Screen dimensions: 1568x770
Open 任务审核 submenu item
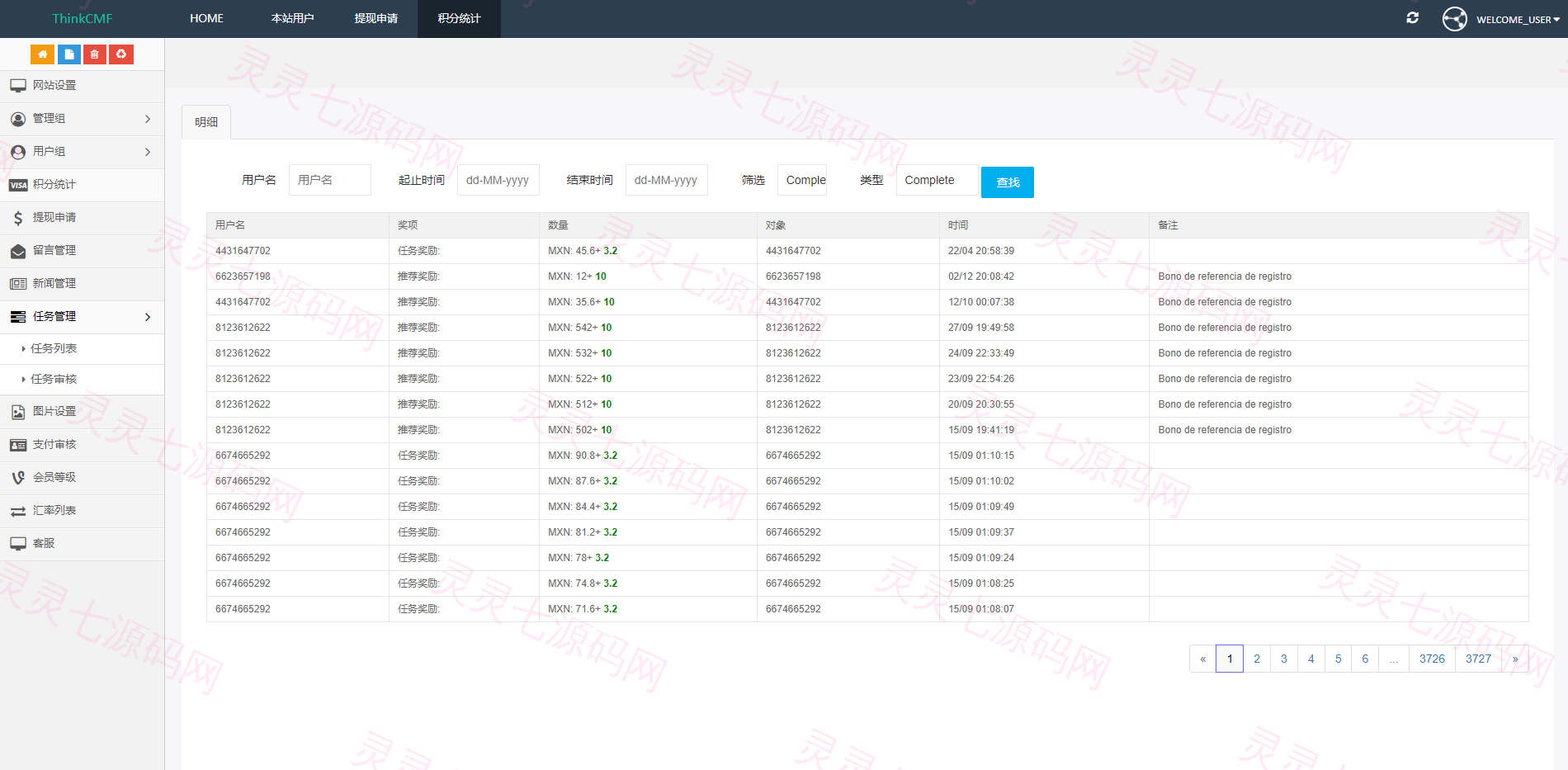(54, 380)
